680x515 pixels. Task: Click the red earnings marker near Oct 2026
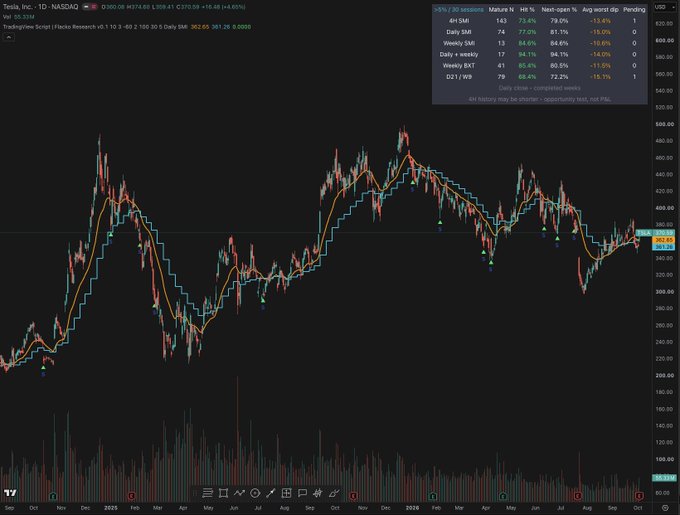click(639, 495)
